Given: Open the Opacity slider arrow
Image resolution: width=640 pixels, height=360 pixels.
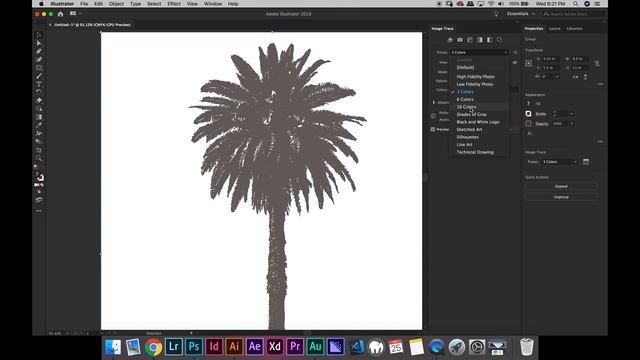Looking at the screenshot, I should [571, 124].
